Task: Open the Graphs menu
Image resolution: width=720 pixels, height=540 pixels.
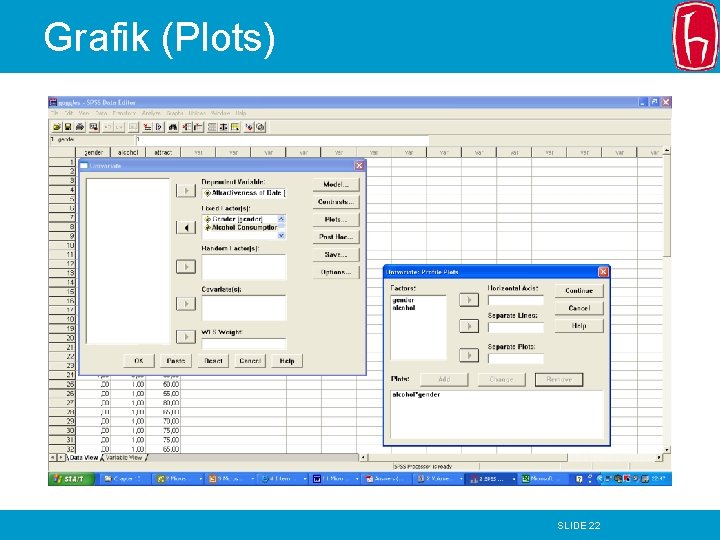Action: pos(175,113)
